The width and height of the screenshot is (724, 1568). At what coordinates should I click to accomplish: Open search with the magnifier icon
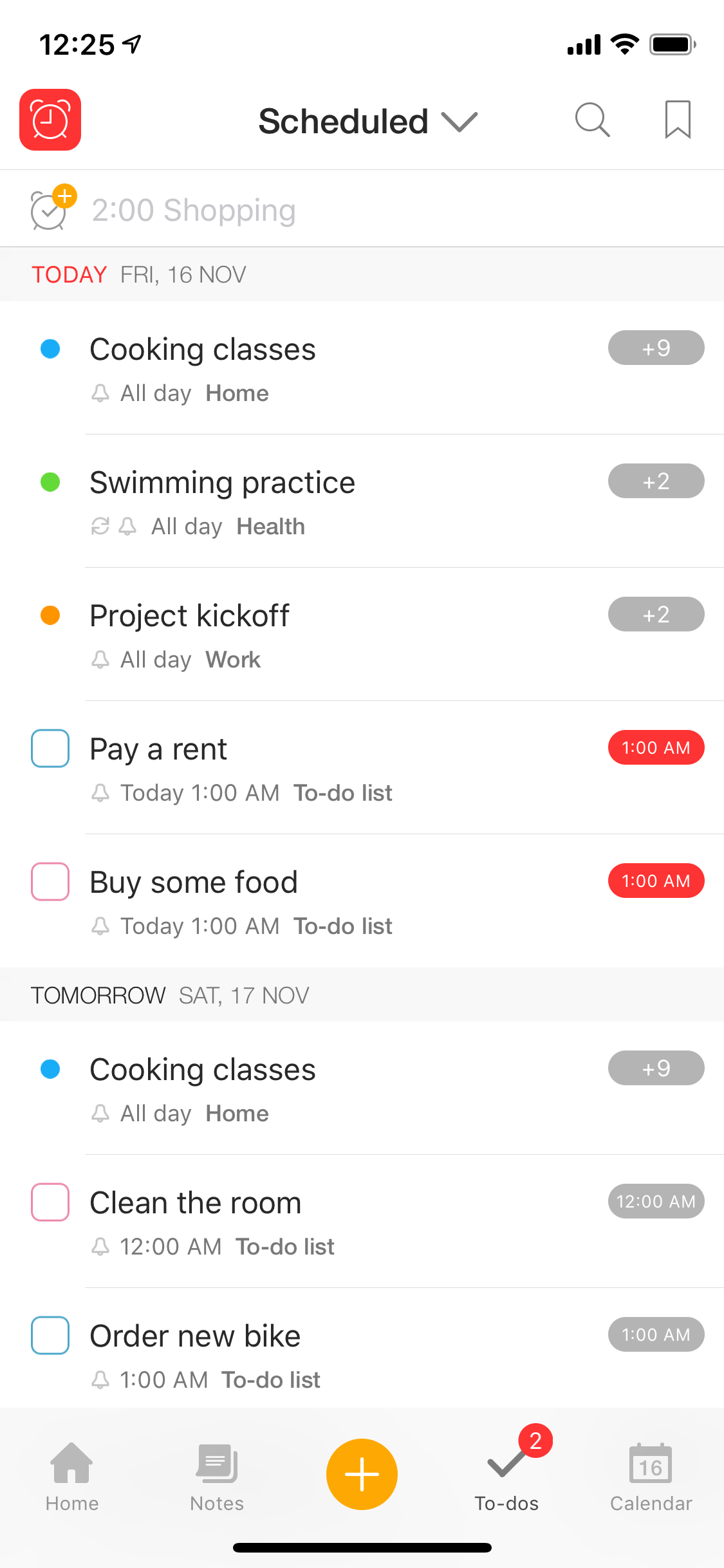pos(591,120)
